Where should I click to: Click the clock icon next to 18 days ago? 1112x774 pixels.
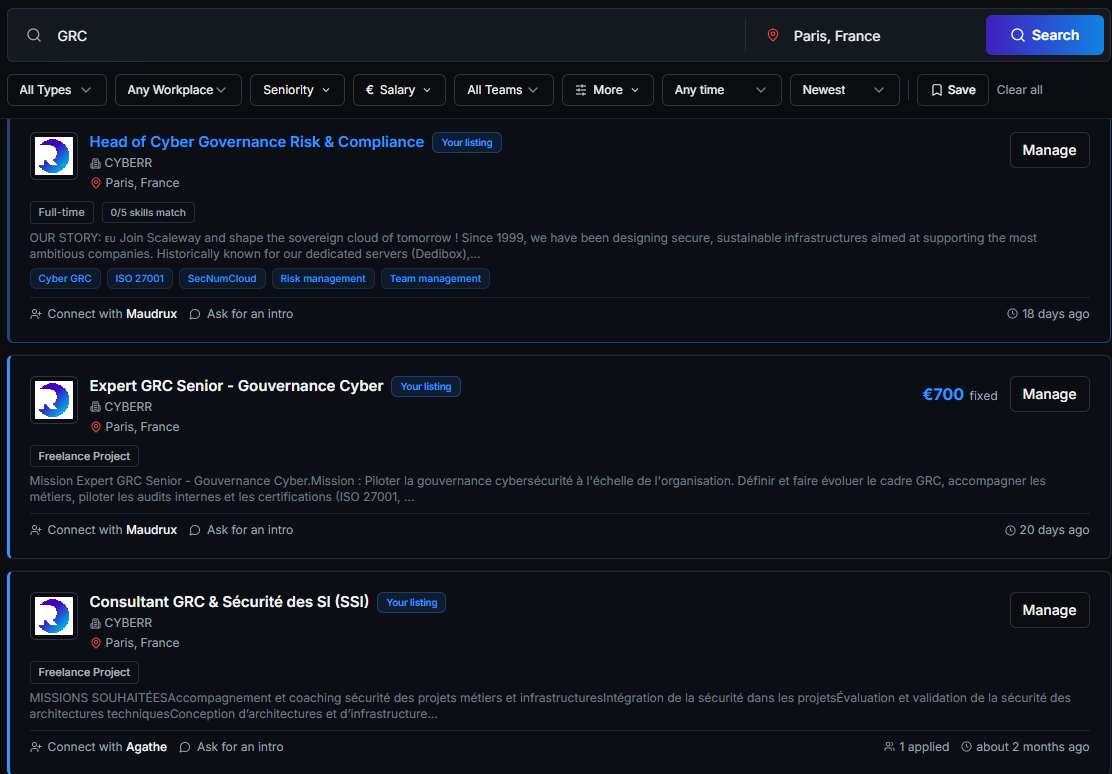pyautogui.click(x=1012, y=314)
